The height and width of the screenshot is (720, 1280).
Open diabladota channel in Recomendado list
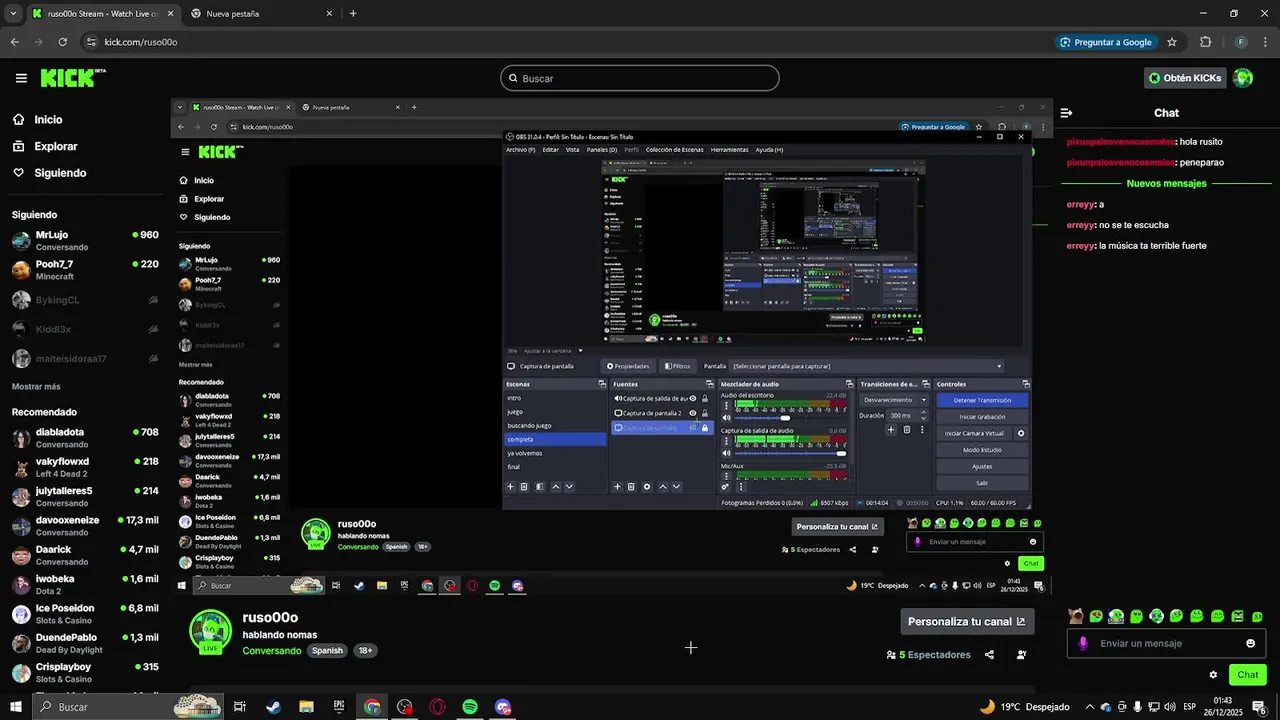coord(85,438)
